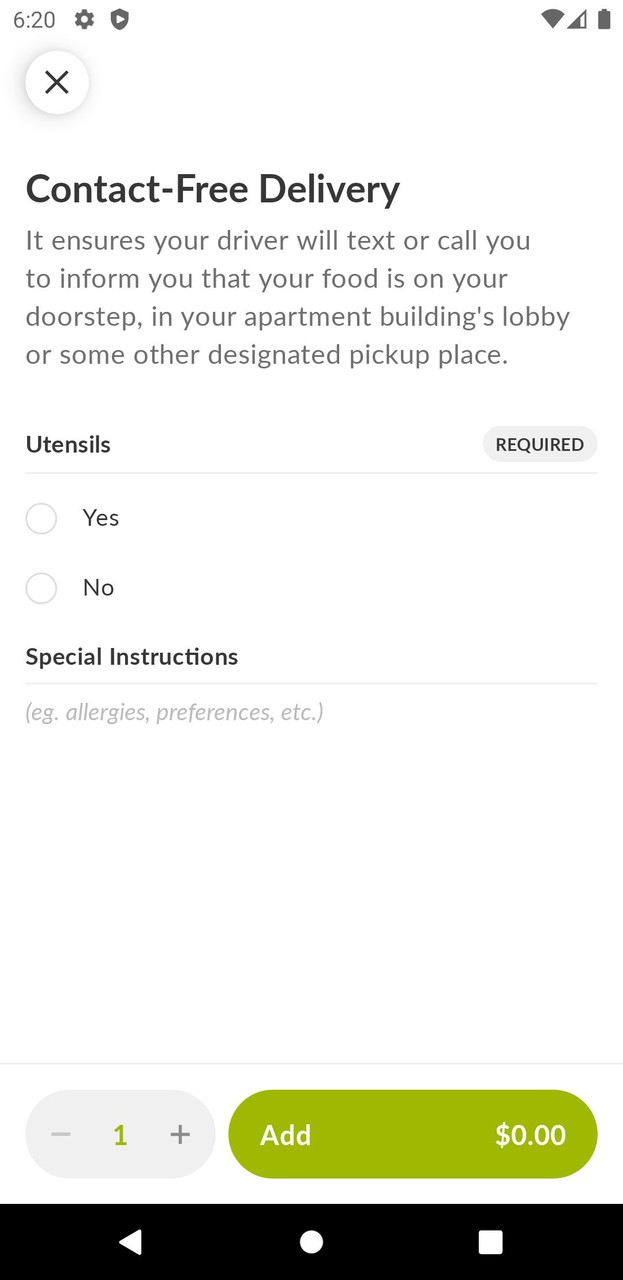
Task: Tap the battery status icon
Action: tap(604, 19)
